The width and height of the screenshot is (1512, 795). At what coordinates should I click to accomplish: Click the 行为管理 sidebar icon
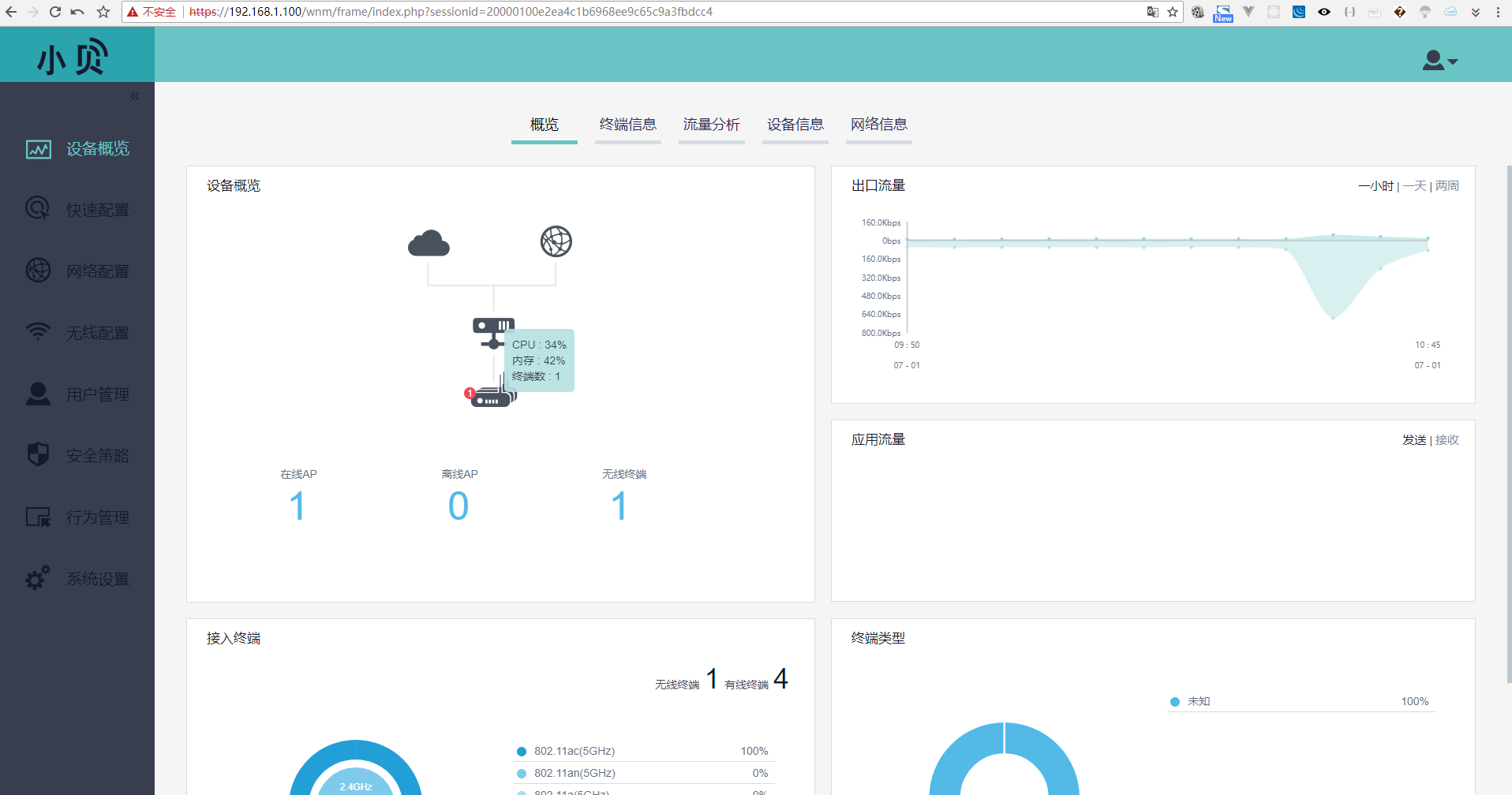(38, 517)
